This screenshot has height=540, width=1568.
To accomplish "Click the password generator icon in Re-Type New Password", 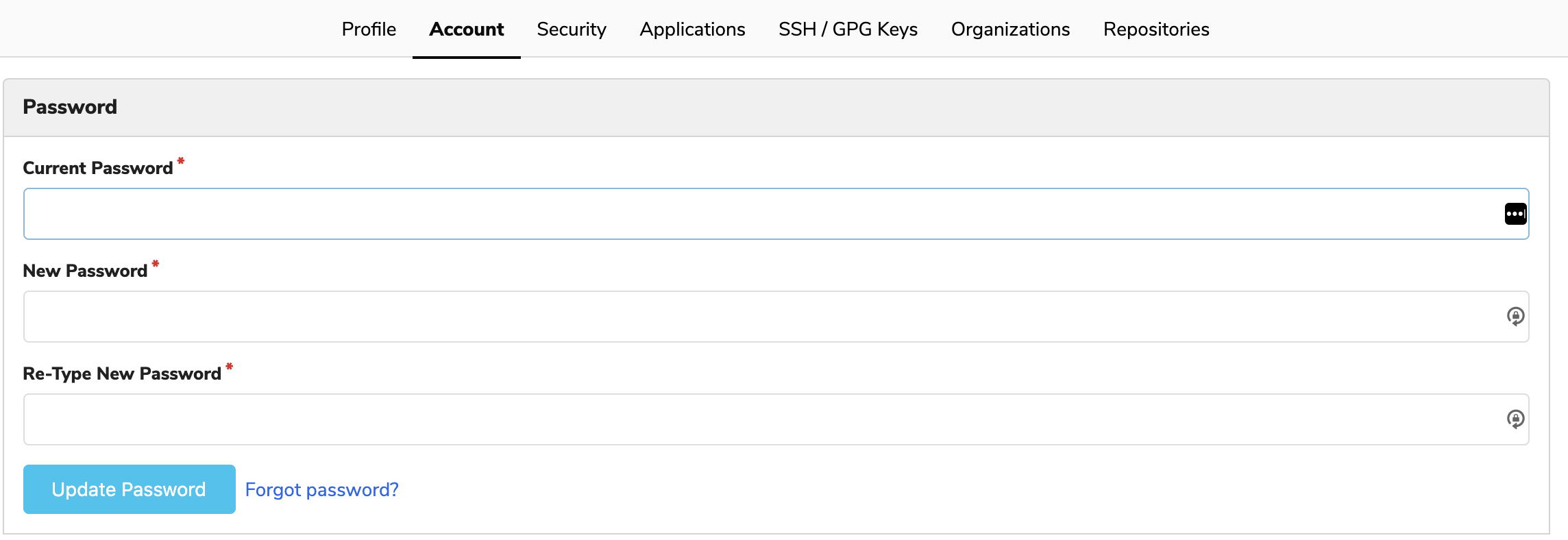I will coord(1515,419).
